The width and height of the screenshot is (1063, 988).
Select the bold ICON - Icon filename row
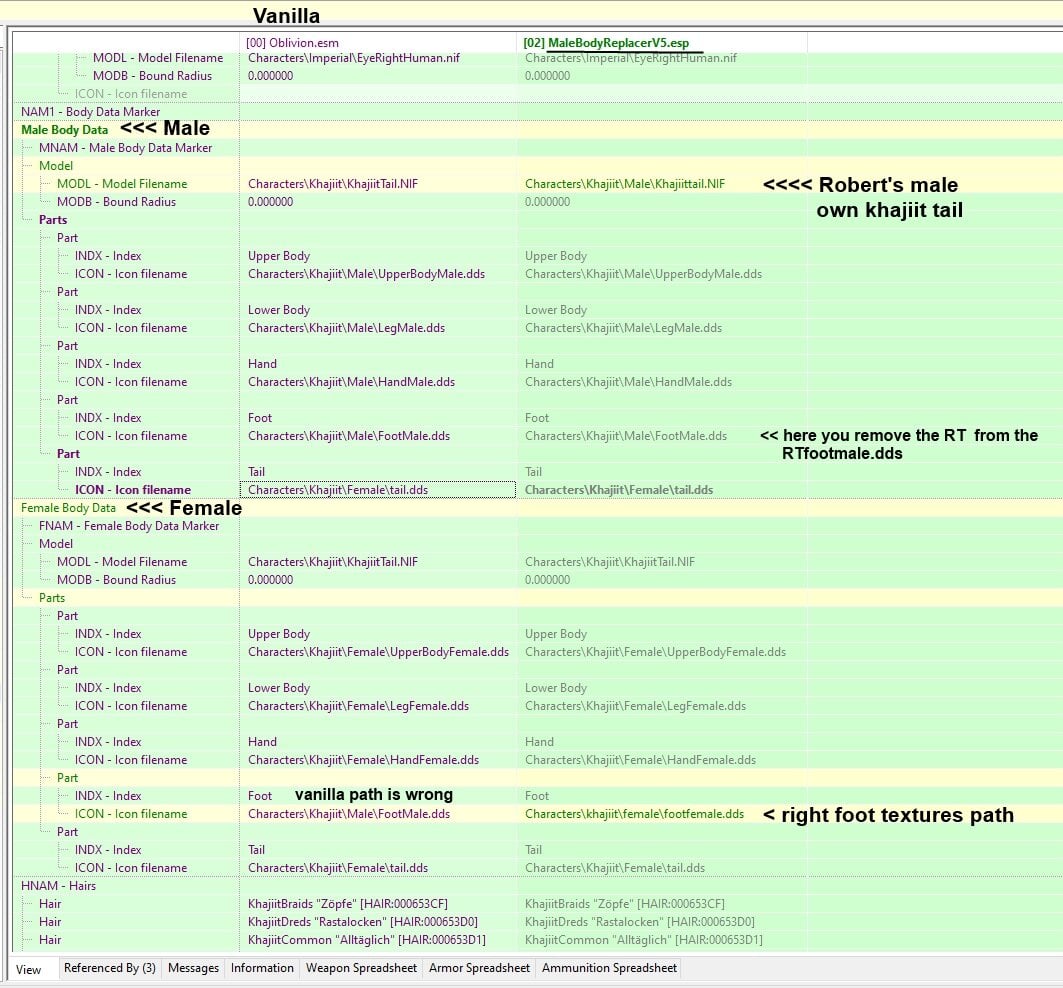pyautogui.click(x=133, y=490)
